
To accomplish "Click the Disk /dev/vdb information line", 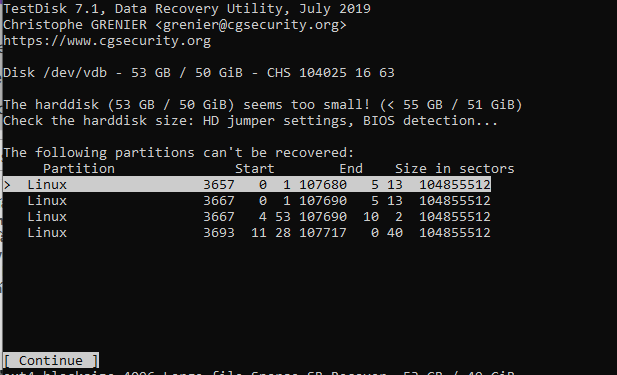I will coord(199,73).
